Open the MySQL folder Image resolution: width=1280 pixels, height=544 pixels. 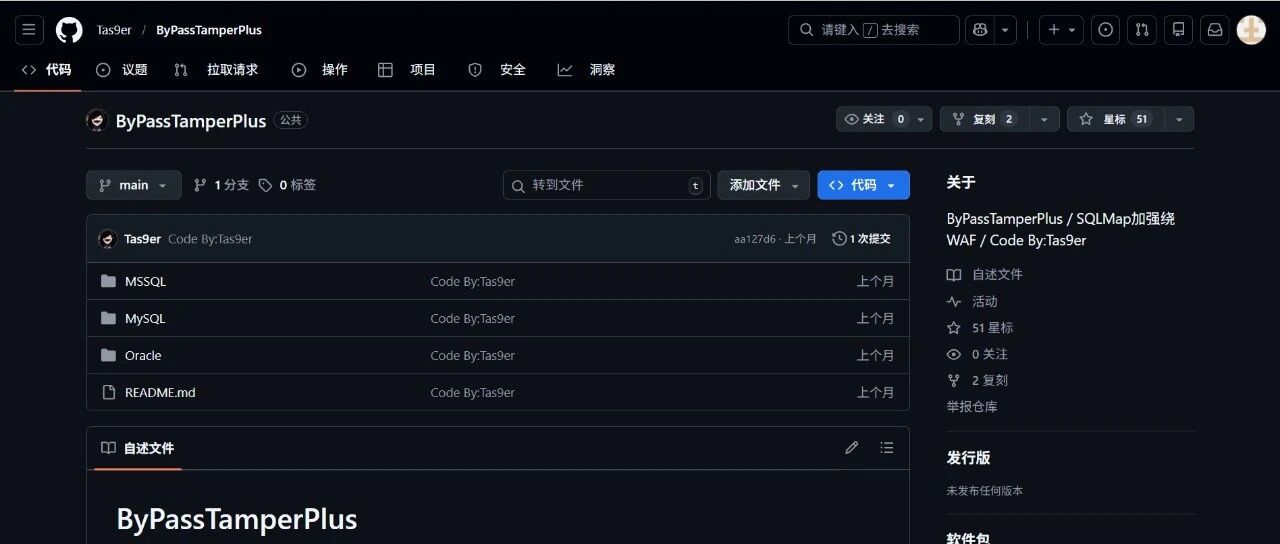[145, 319]
